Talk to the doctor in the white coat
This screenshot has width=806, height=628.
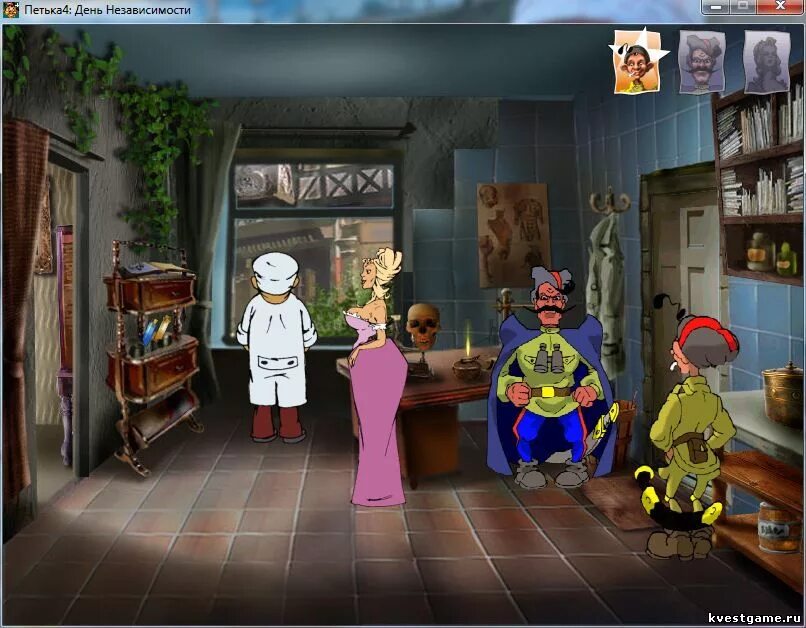(x=277, y=346)
